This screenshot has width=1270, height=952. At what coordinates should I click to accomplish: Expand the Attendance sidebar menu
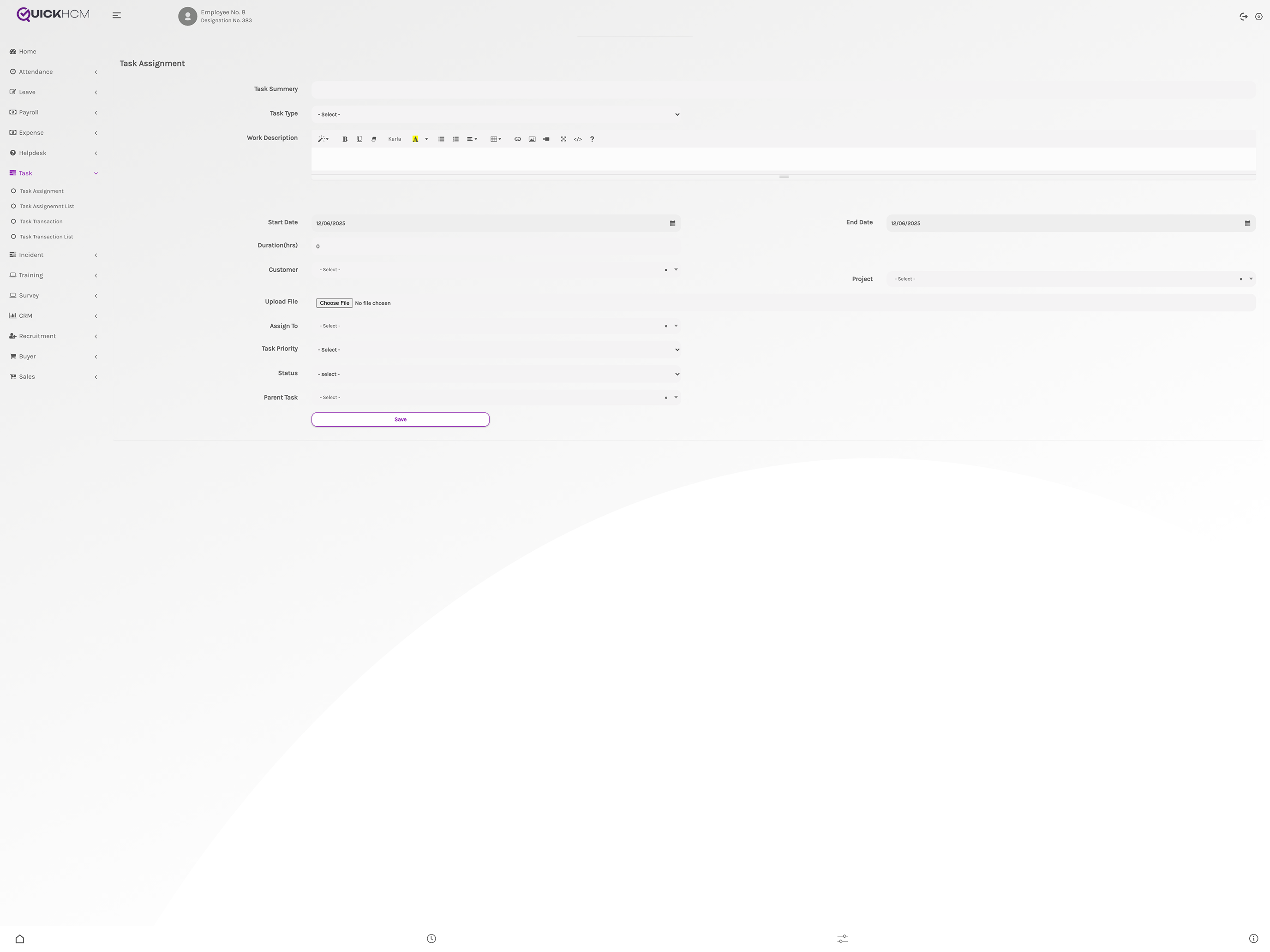click(x=53, y=72)
